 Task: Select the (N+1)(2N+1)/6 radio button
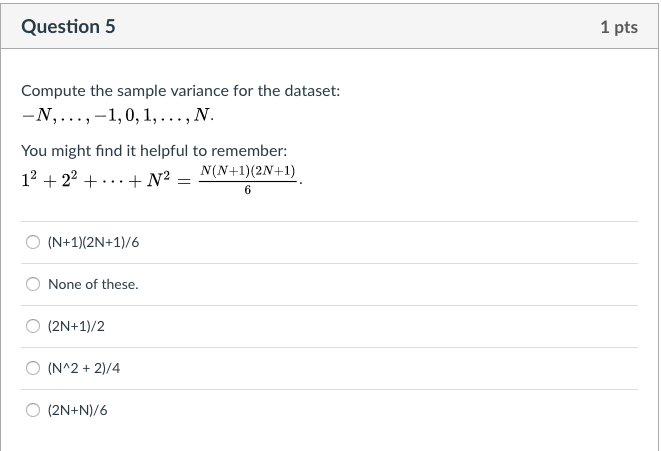point(33,242)
